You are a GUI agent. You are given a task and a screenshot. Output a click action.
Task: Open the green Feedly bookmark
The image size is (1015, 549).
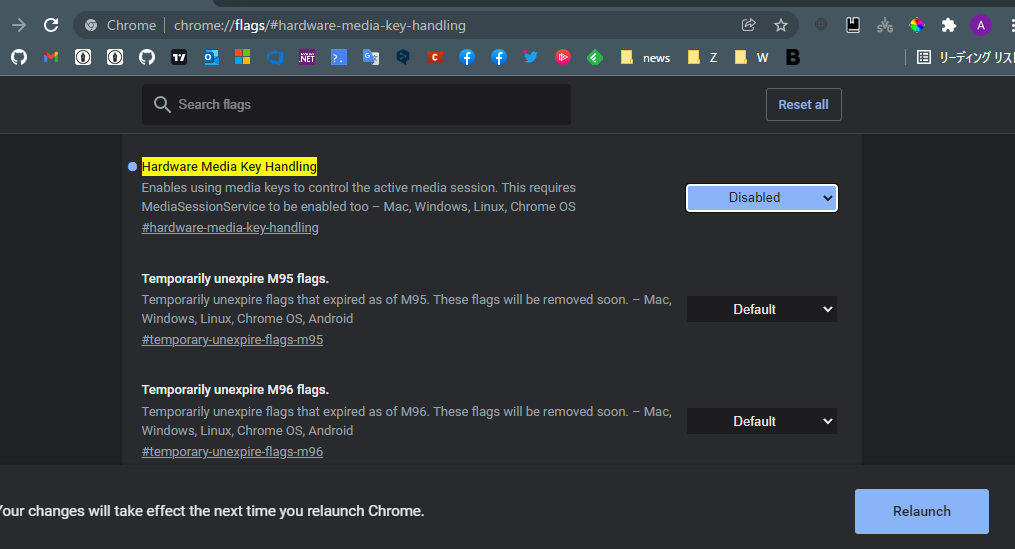coord(595,58)
